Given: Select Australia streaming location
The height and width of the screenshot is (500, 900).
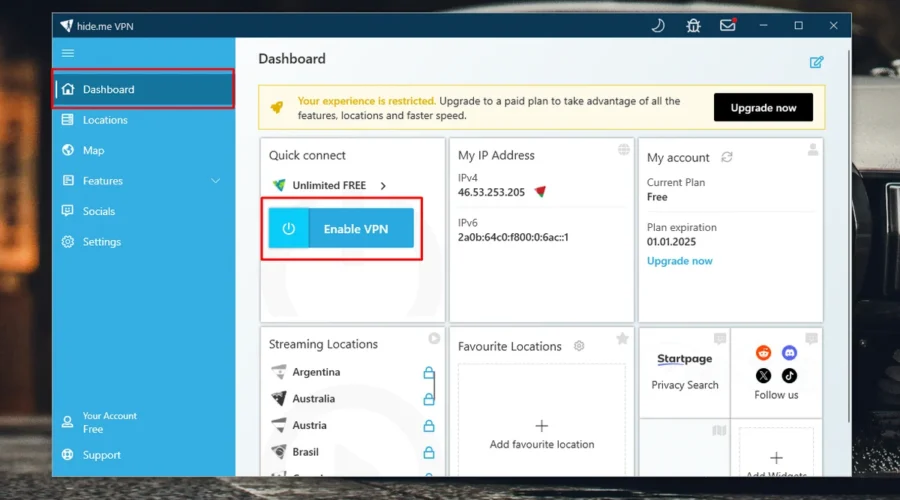Looking at the screenshot, I should (313, 398).
